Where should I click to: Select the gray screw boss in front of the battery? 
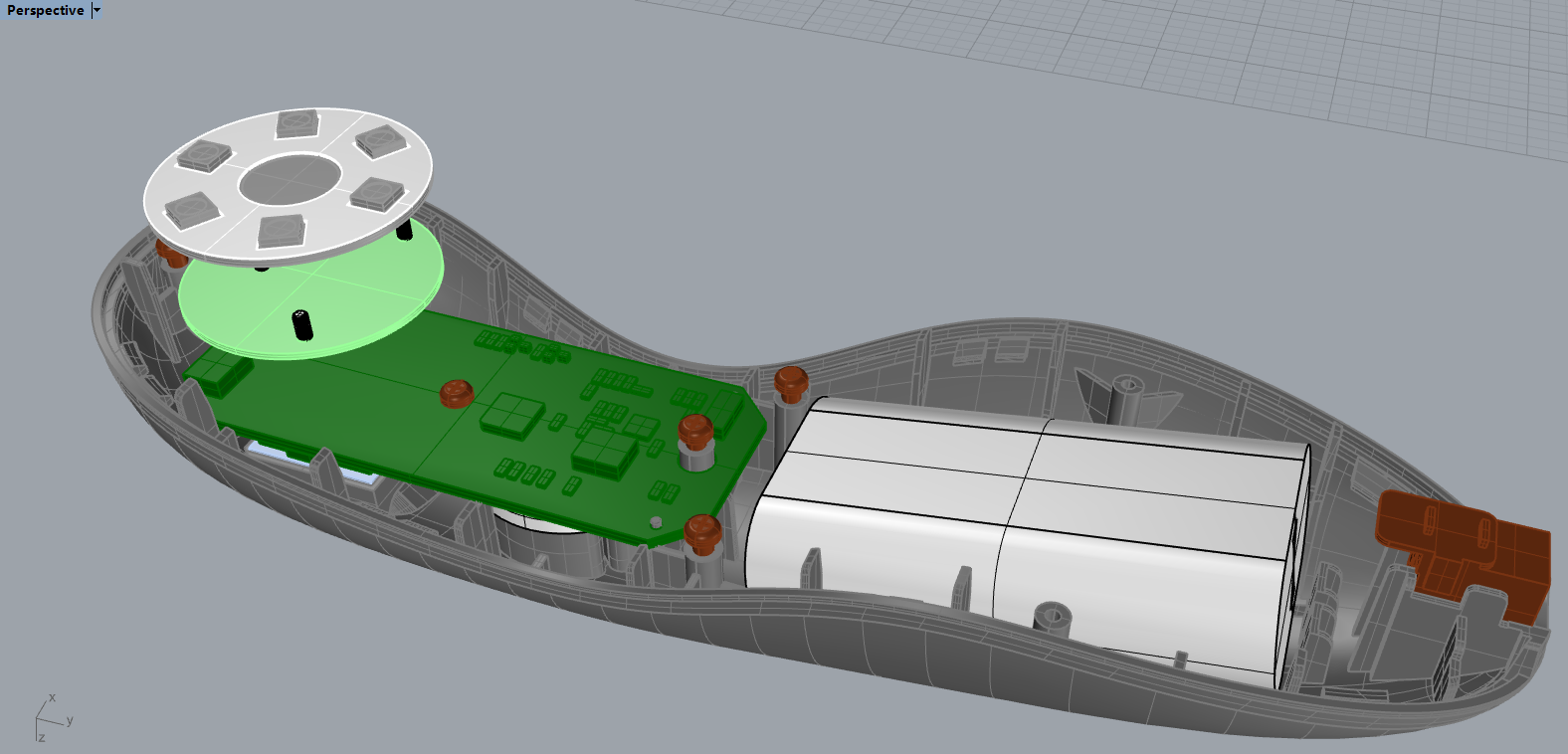(1052, 616)
